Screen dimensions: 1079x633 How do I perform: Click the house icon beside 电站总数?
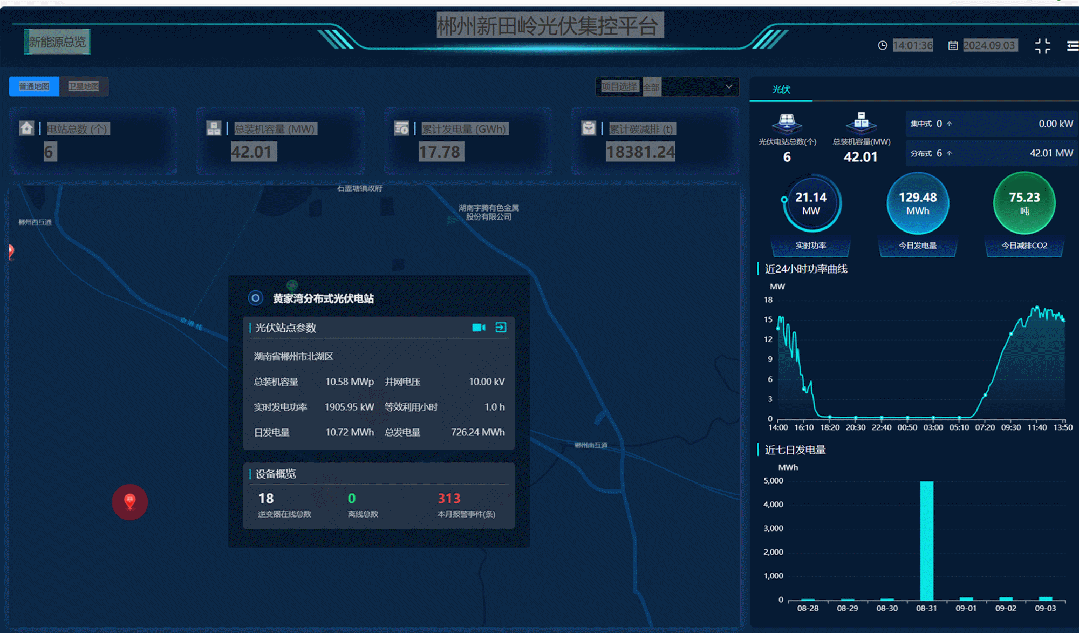[x=26, y=128]
